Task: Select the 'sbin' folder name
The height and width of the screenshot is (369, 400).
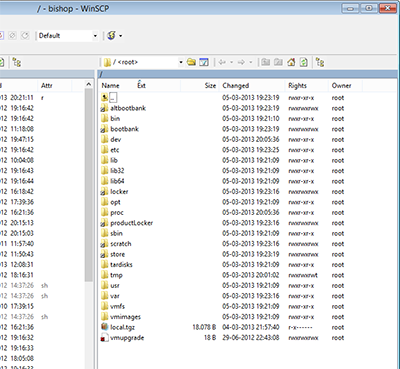Action: click(116, 233)
